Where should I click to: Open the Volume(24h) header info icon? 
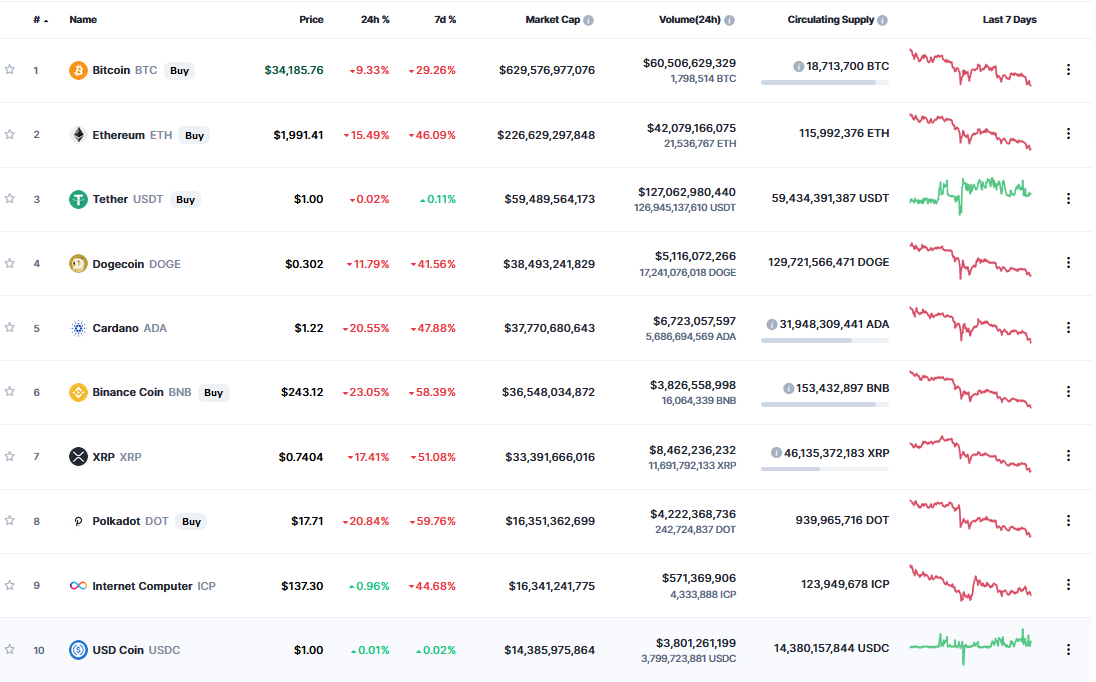point(729,20)
